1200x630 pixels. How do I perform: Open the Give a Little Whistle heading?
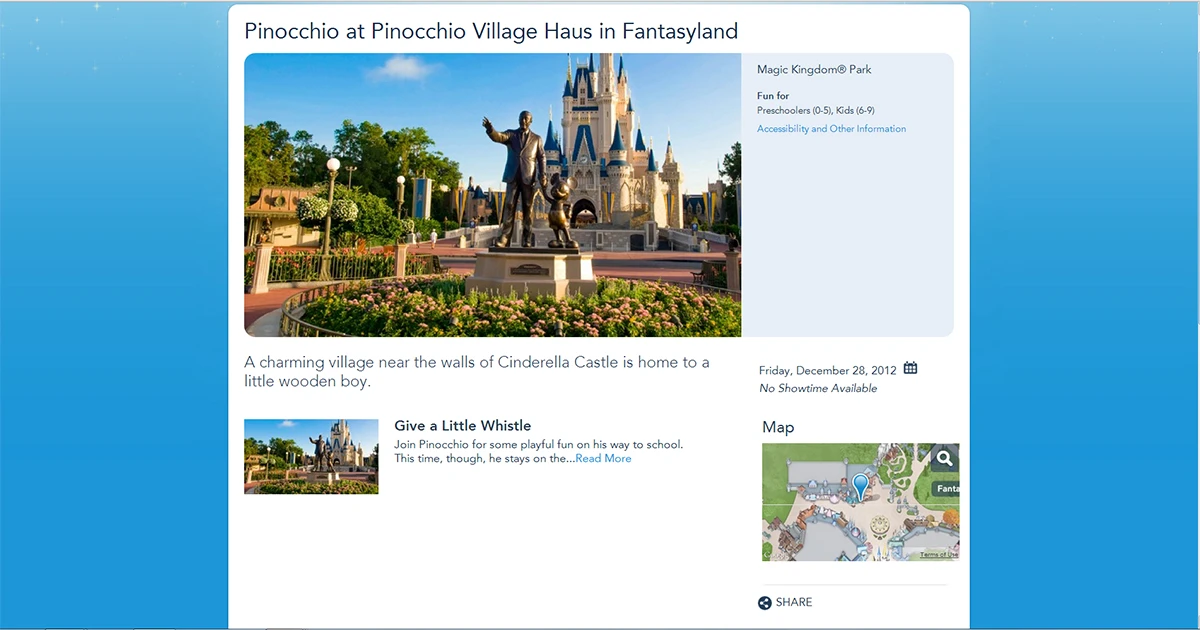[463, 426]
